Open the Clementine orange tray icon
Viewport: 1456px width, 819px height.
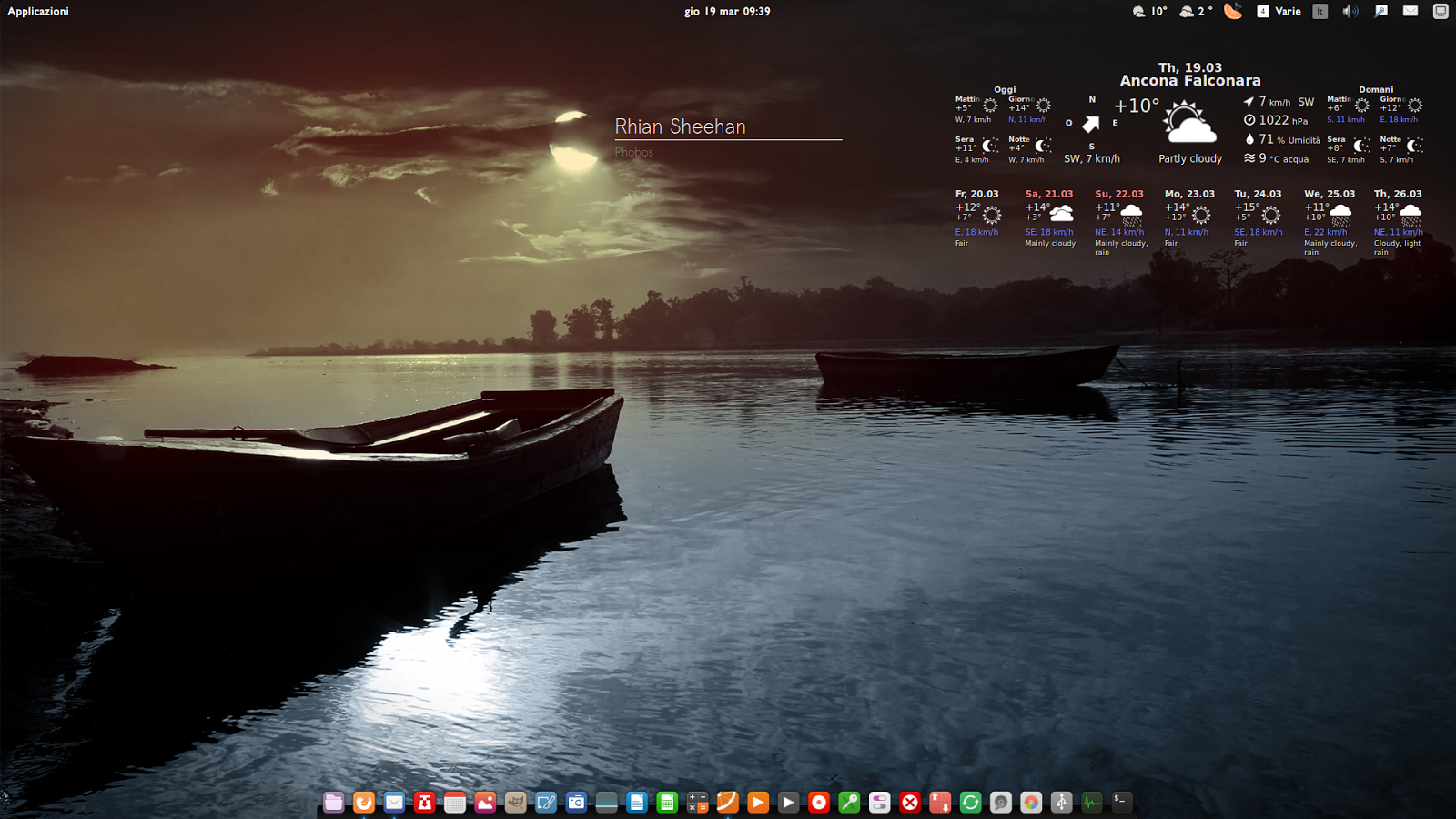coord(1233,11)
